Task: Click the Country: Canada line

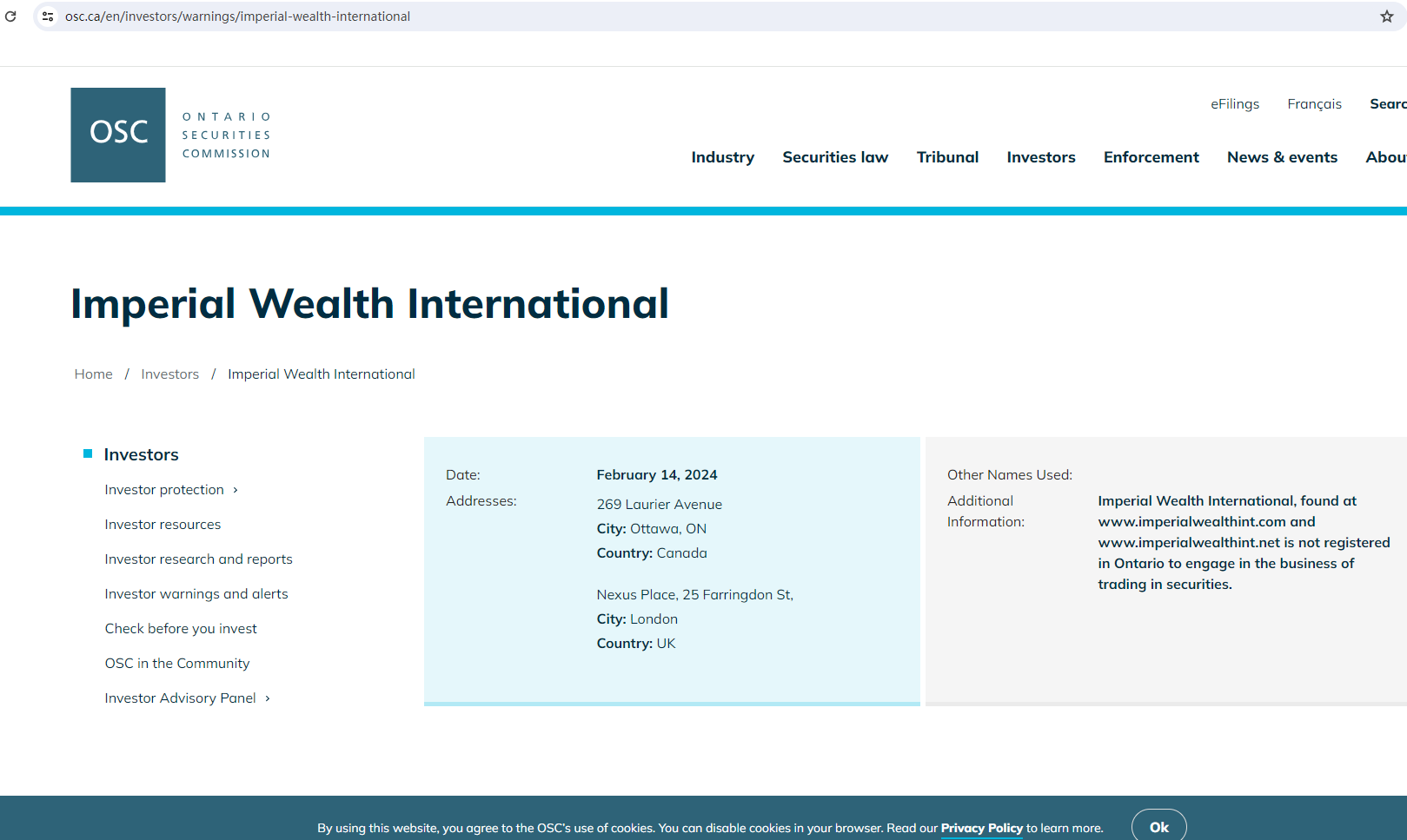Action: [x=652, y=553]
